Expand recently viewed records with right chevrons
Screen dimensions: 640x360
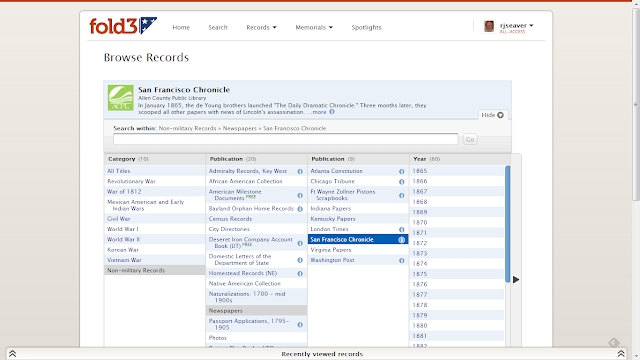pyautogui.click(x=621, y=354)
